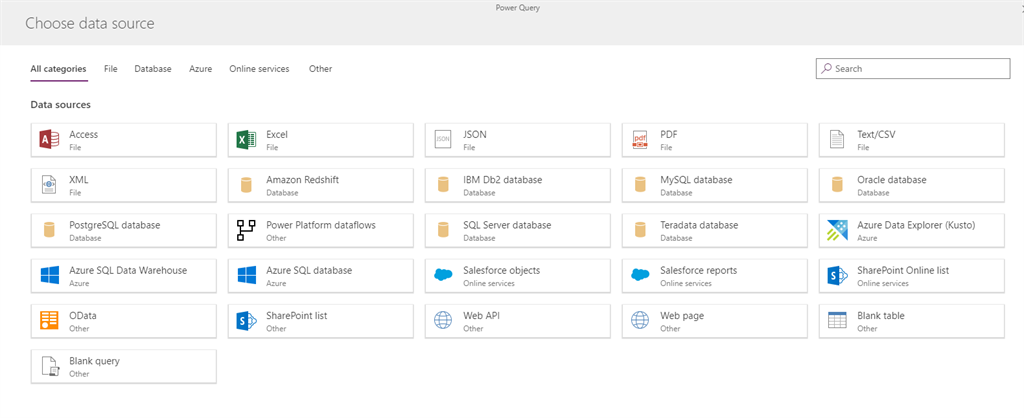Image resolution: width=1024 pixels, height=418 pixels.
Task: Click the 'Text/CSV' connector name
Action: (x=876, y=135)
